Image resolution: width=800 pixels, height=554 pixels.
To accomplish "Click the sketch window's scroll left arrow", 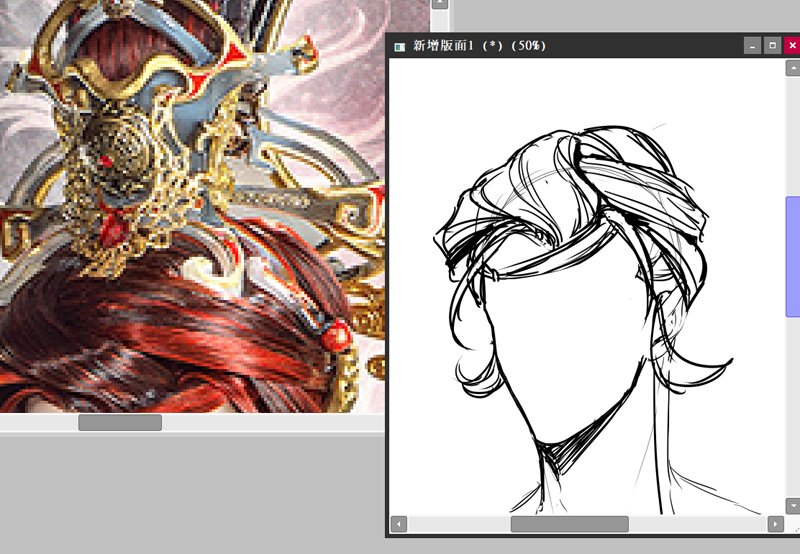I will tap(399, 524).
